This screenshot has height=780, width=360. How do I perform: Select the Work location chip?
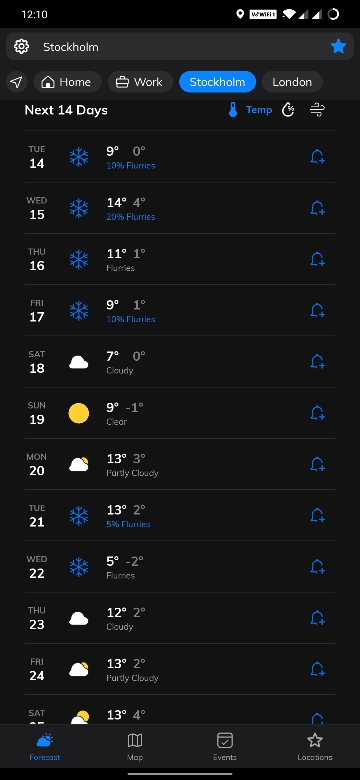point(140,82)
